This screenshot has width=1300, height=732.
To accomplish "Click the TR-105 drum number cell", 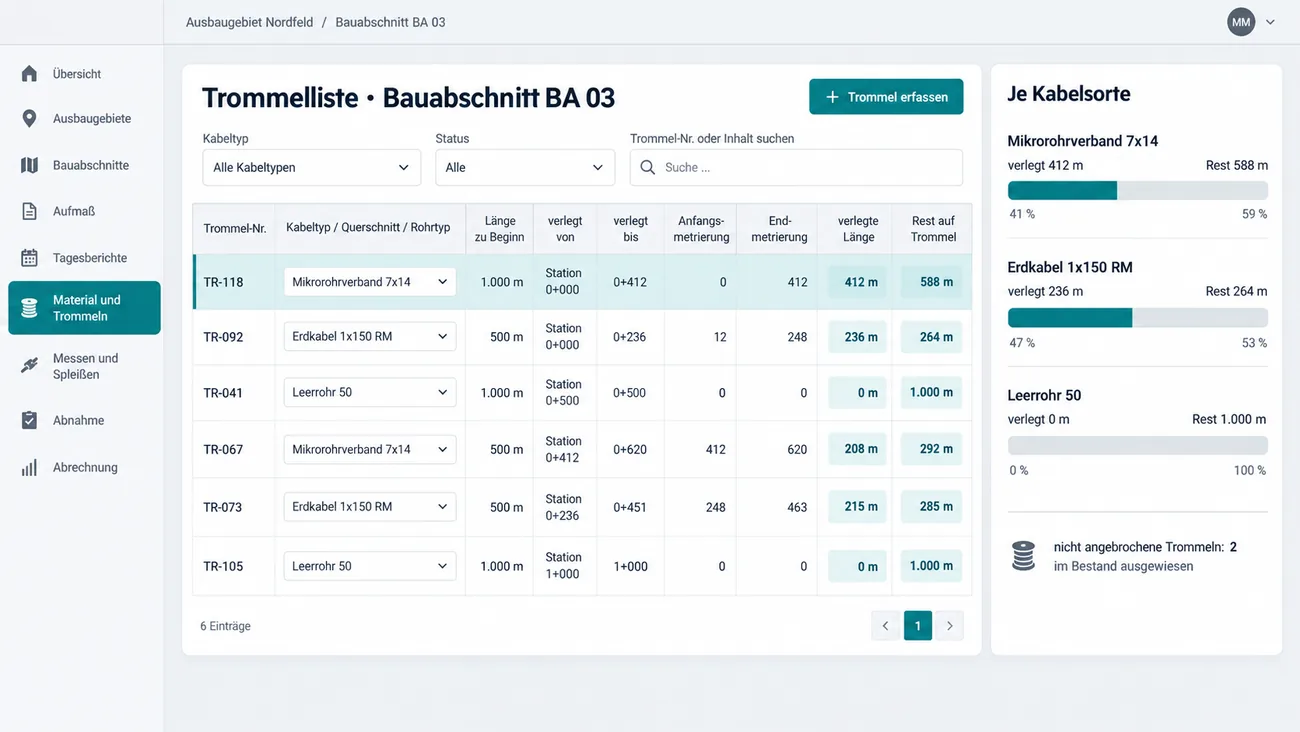I will pyautogui.click(x=223, y=566).
